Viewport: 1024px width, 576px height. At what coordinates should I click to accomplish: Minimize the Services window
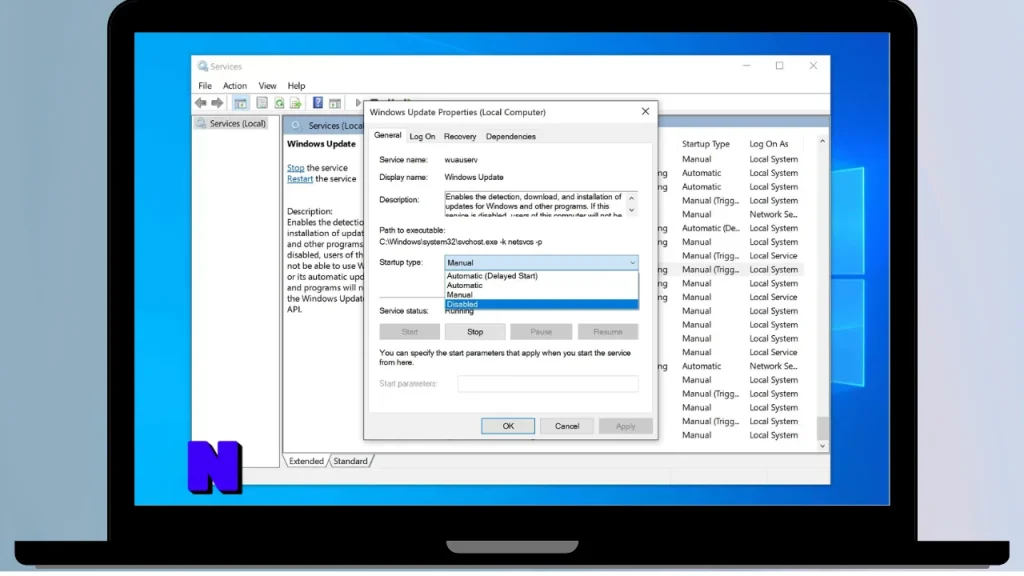(746, 66)
